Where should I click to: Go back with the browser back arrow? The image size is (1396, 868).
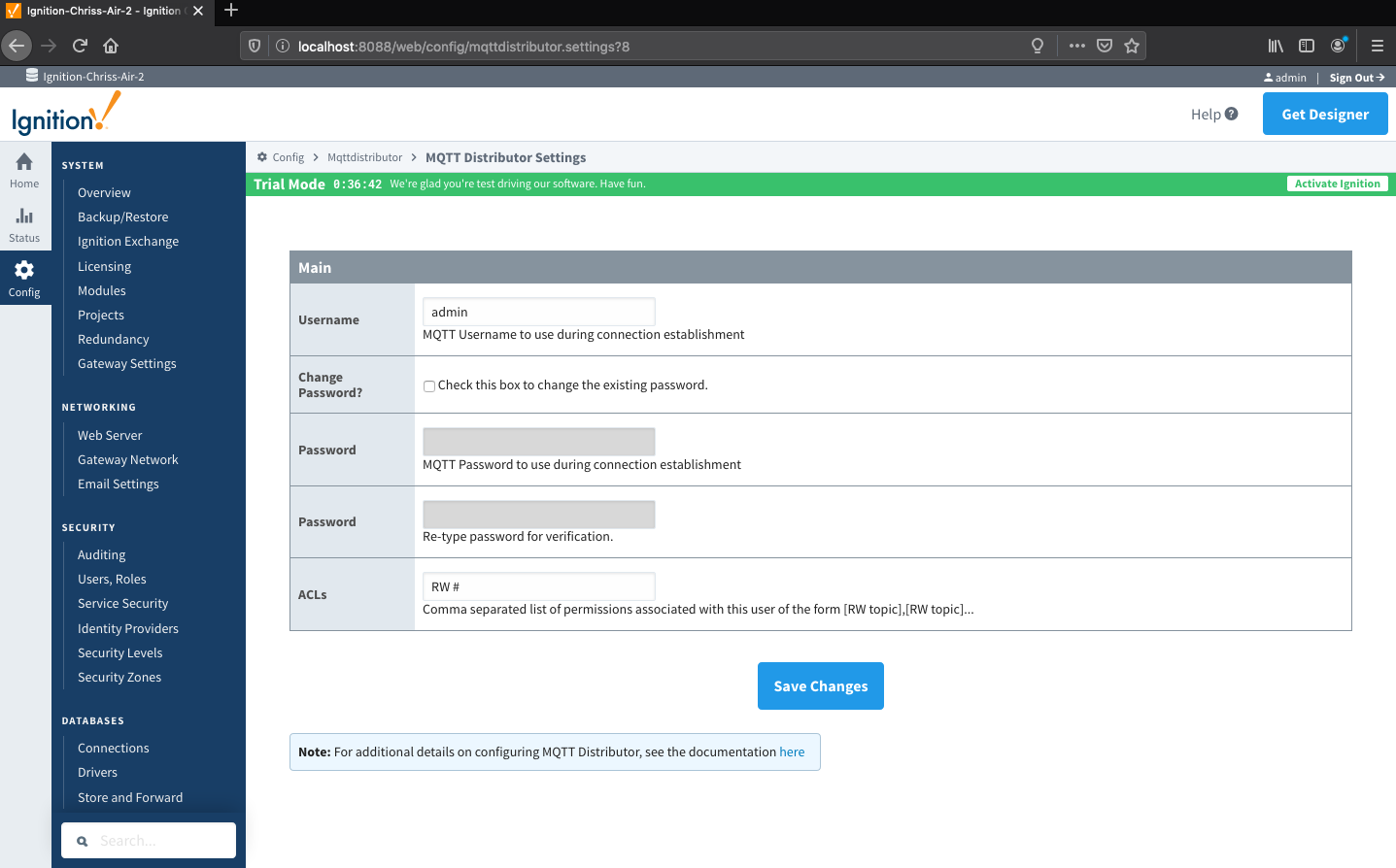click(x=17, y=46)
